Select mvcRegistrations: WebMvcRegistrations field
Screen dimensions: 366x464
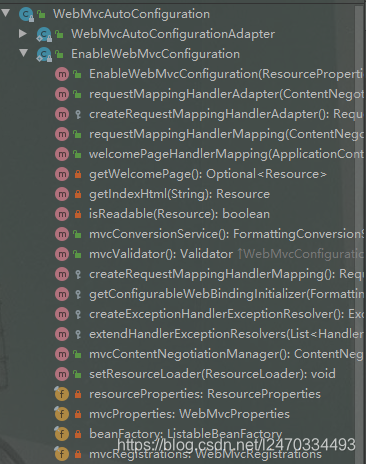tap(205, 454)
